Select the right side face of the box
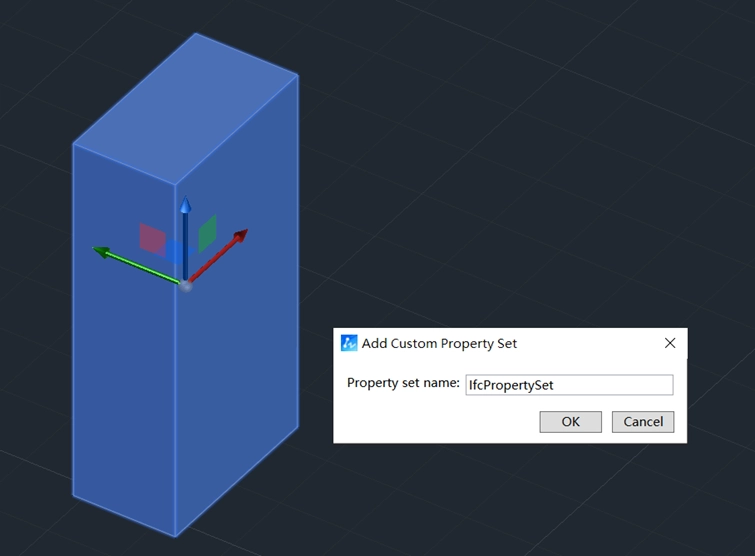 pos(240,380)
